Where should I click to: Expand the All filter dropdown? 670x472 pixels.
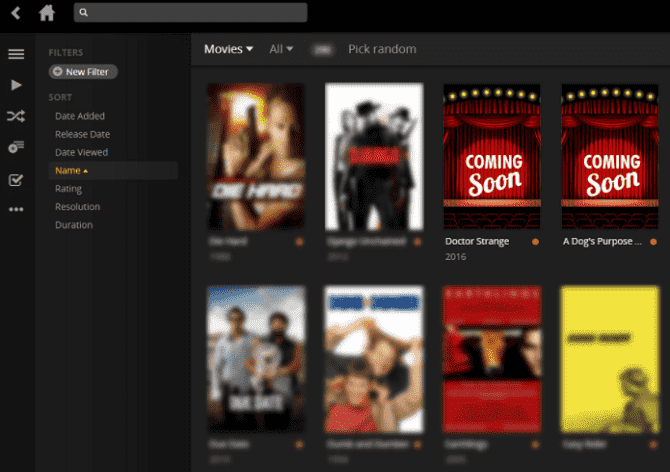tap(281, 49)
